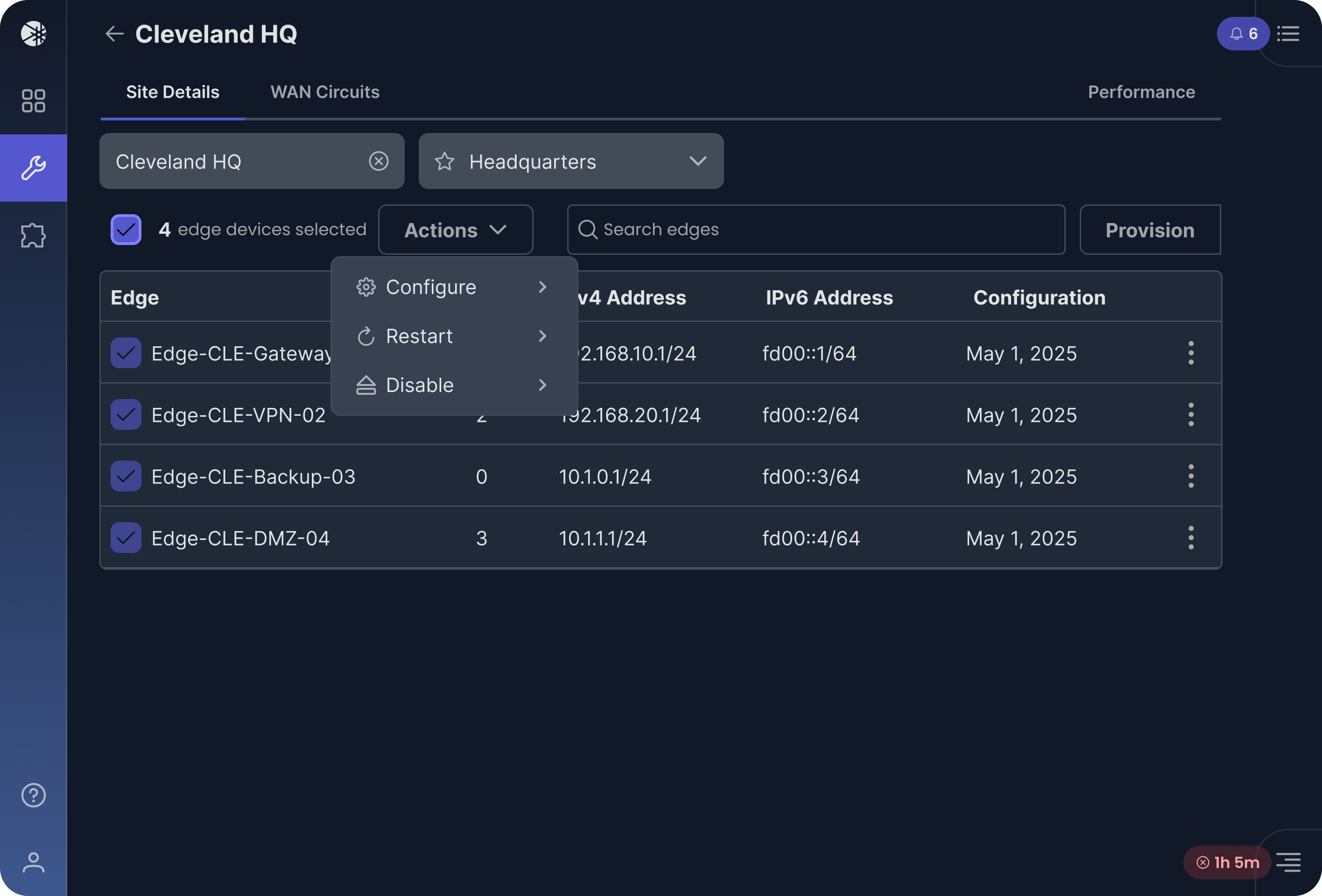This screenshot has width=1322, height=896.
Task: Click the Provision button
Action: pos(1150,230)
